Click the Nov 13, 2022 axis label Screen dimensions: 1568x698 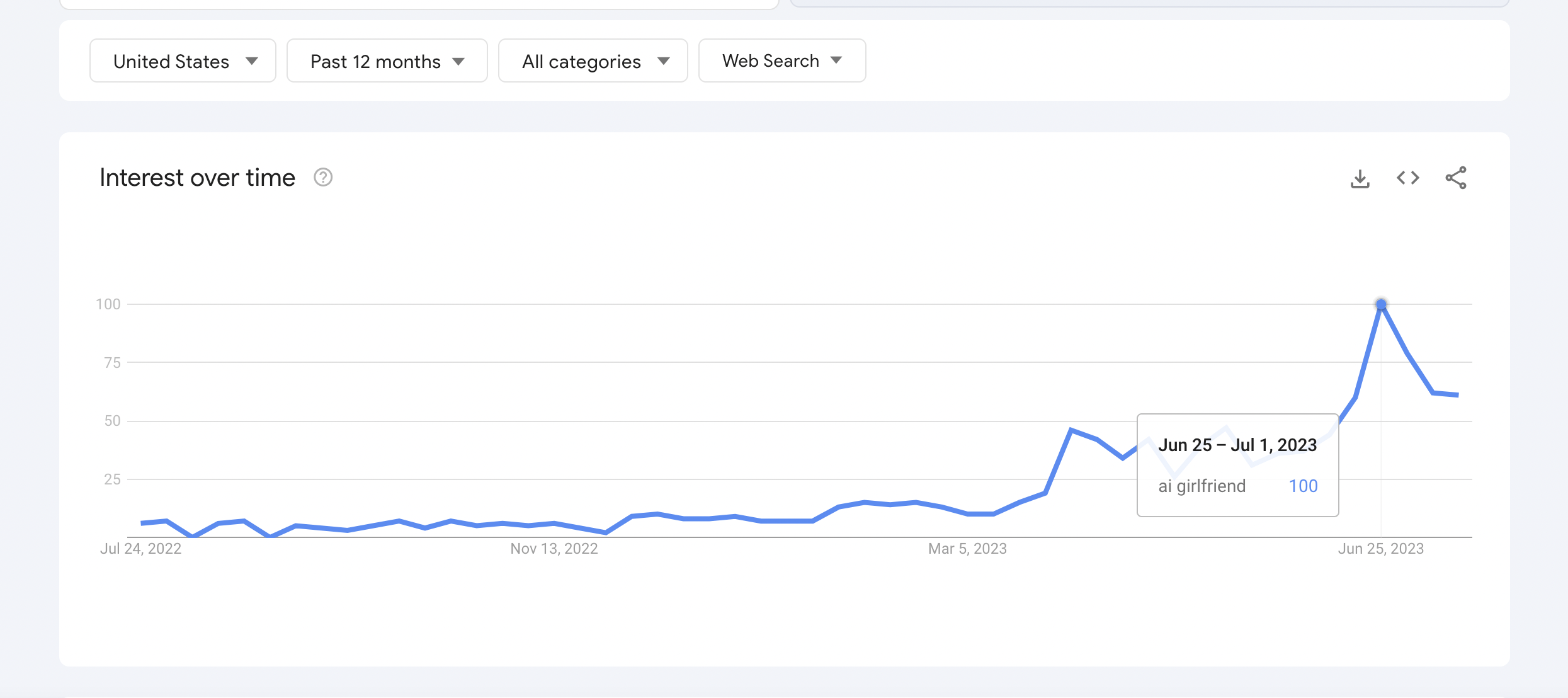click(554, 549)
